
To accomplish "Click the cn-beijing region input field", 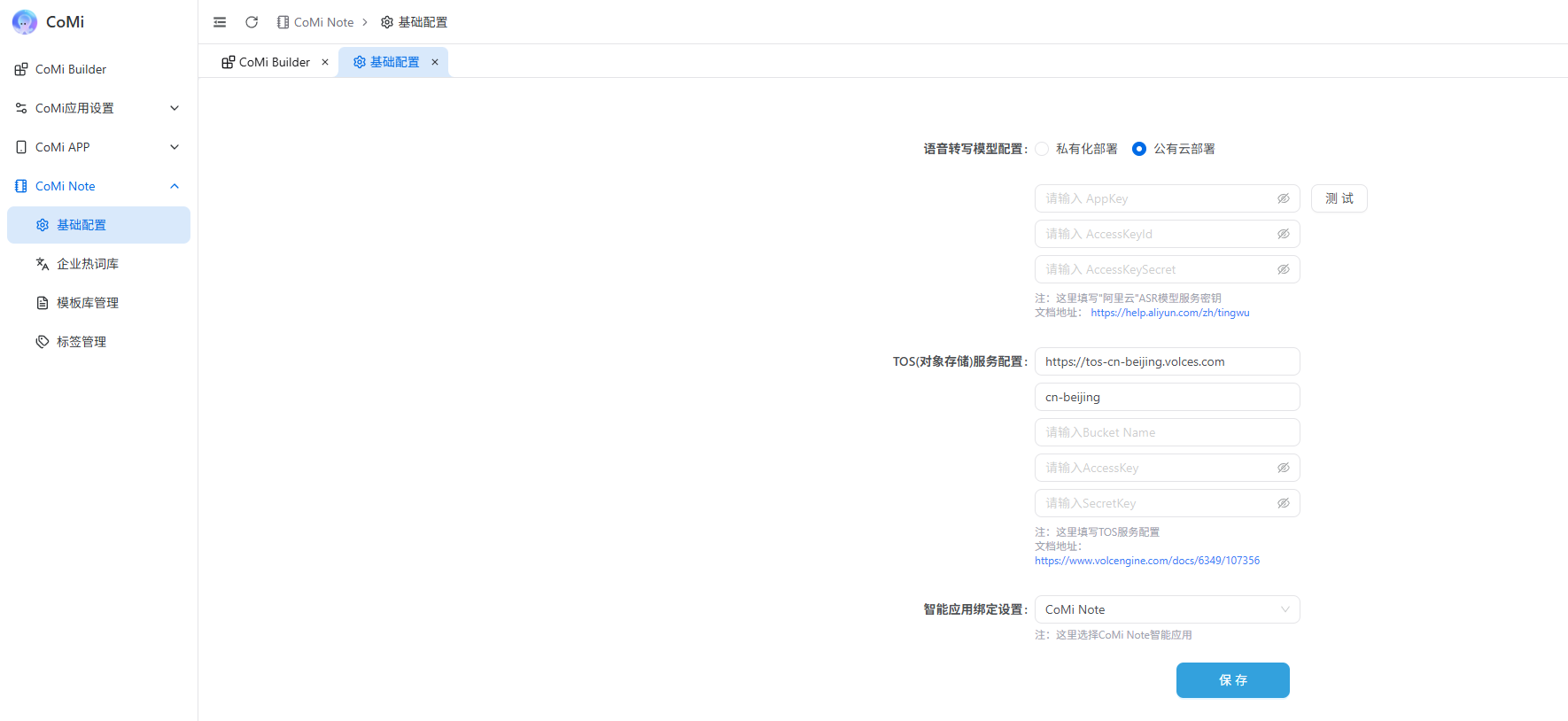I will click(x=1167, y=397).
